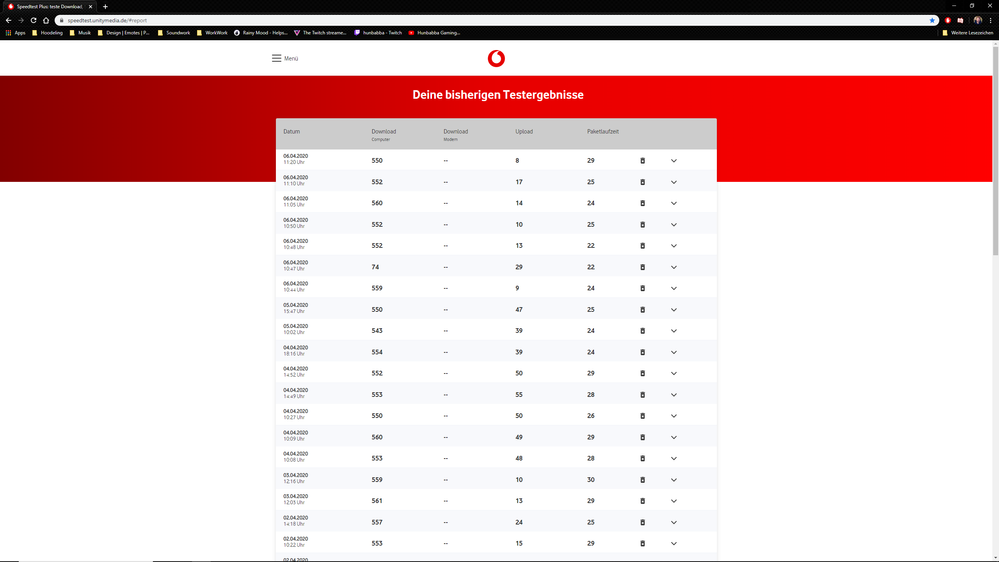Viewport: 999px width, 562px height.
Task: Expand the 06.04.2020 10:48 Uhr row
Action: 673,246
